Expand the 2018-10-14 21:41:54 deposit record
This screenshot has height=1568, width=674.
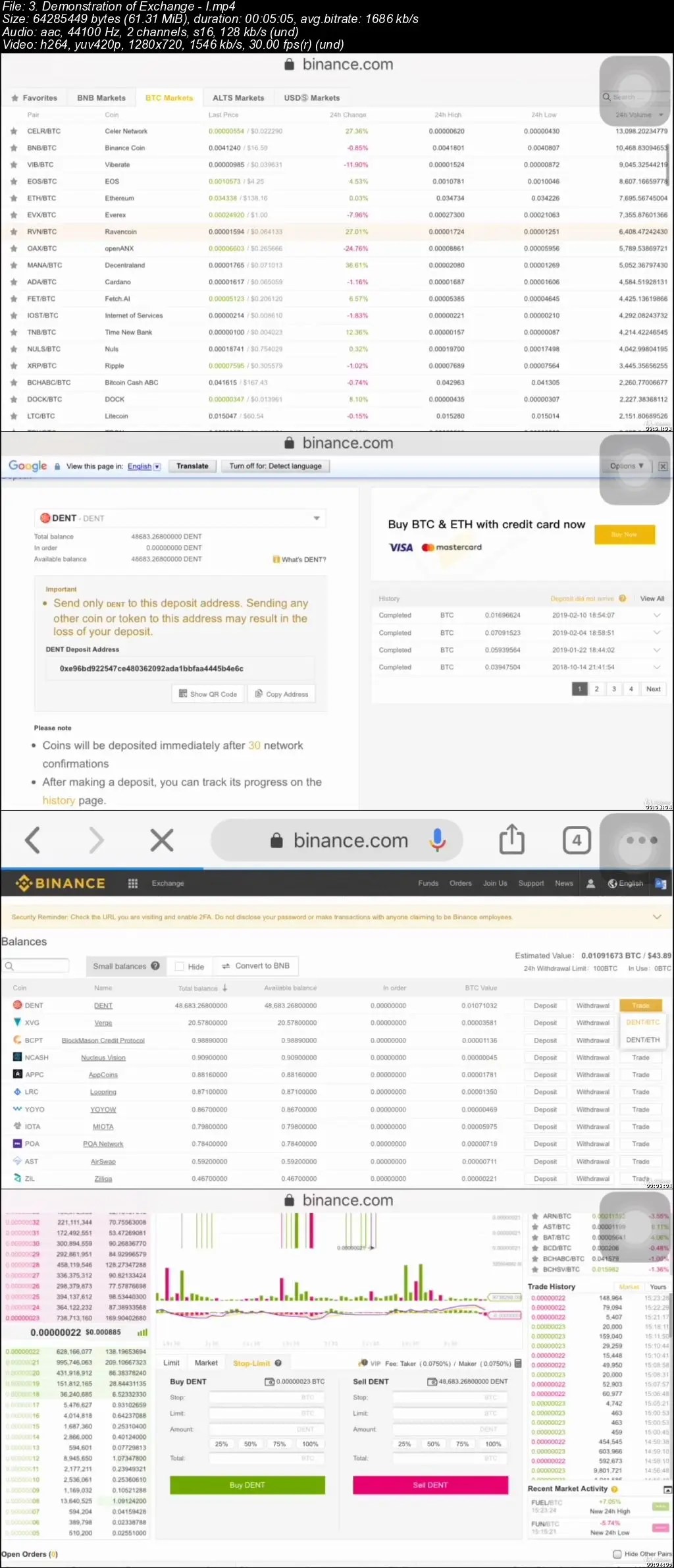click(657, 667)
